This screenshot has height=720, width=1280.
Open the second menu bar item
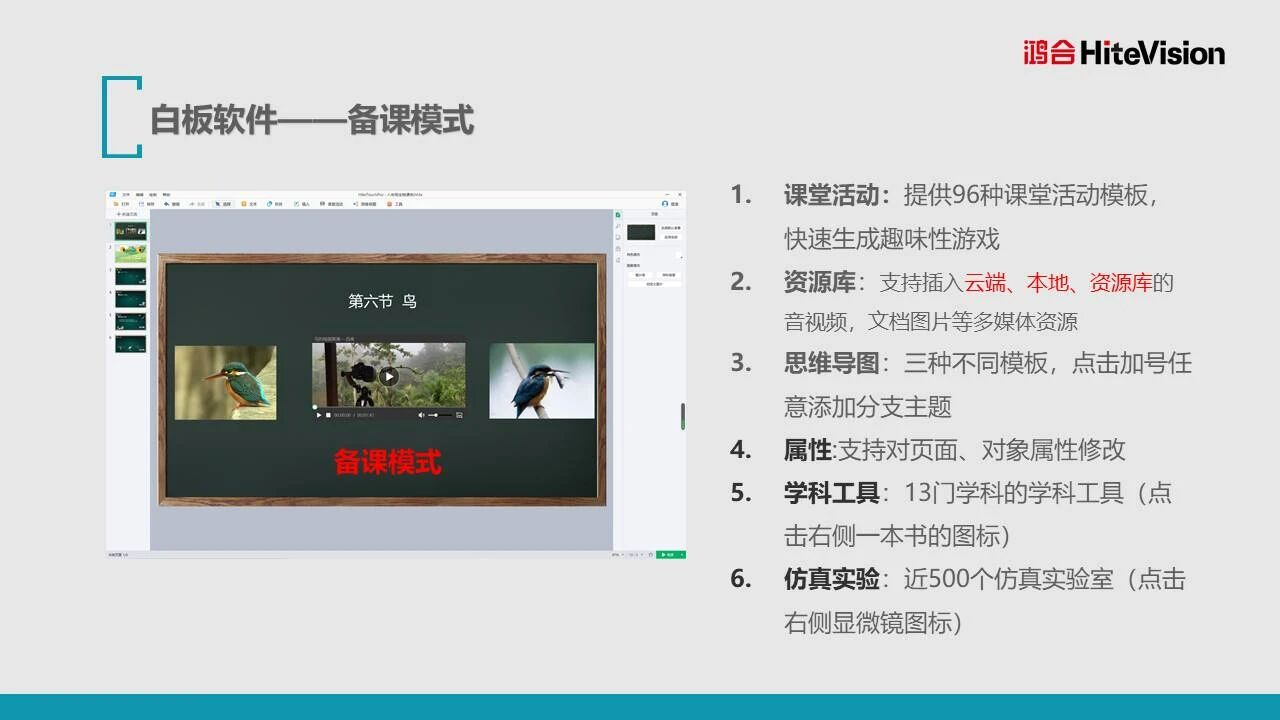tap(140, 194)
